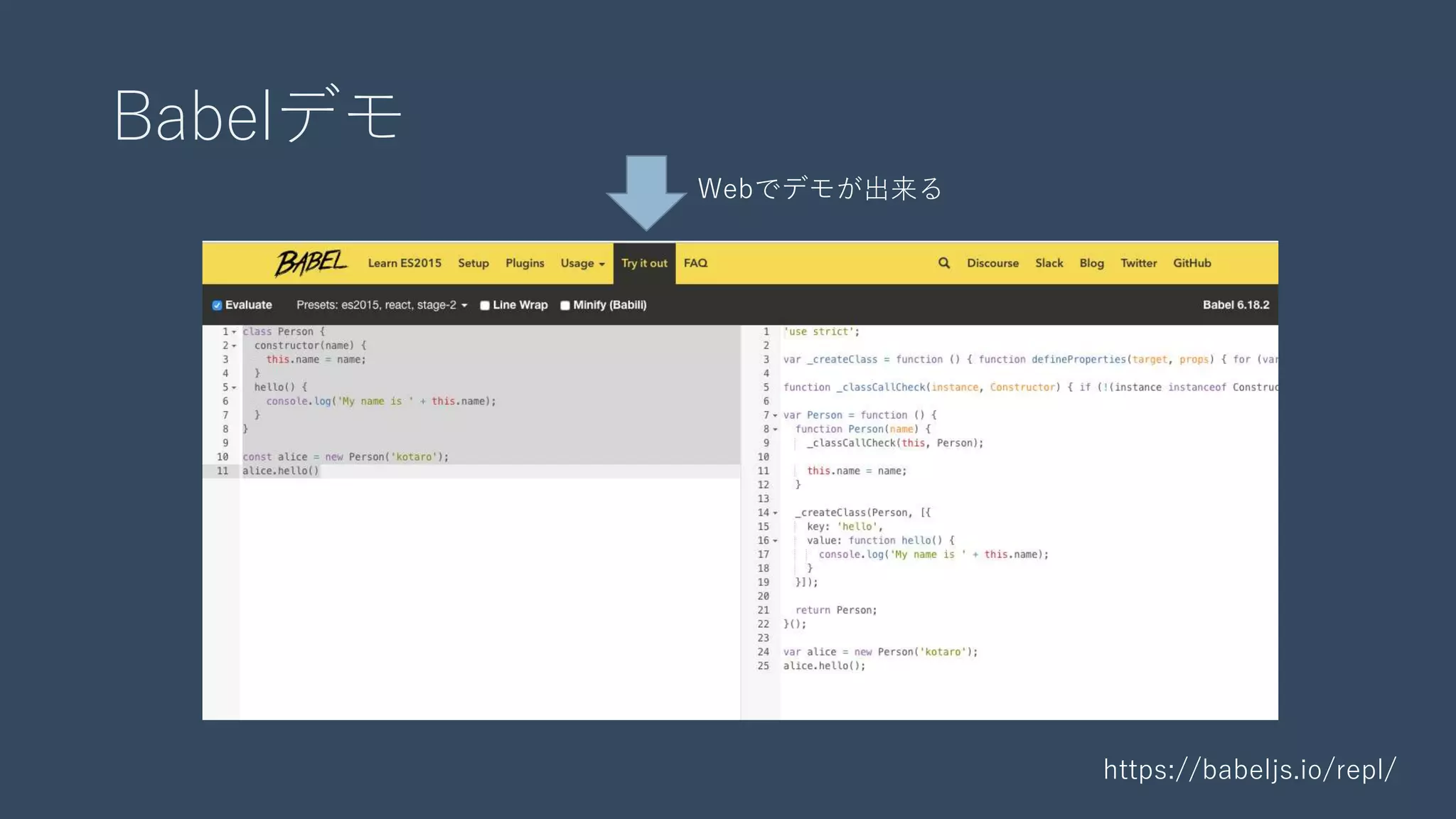Viewport: 1456px width, 819px height.
Task: Collapse class Person fold arrow on line 1
Action: [x=234, y=332]
